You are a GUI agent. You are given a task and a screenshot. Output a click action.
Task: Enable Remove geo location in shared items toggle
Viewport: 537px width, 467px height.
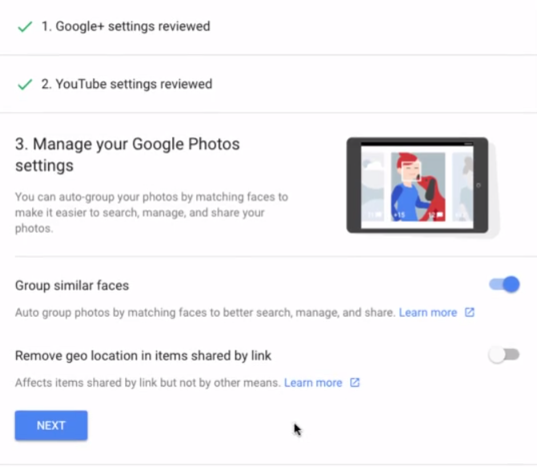[504, 355]
